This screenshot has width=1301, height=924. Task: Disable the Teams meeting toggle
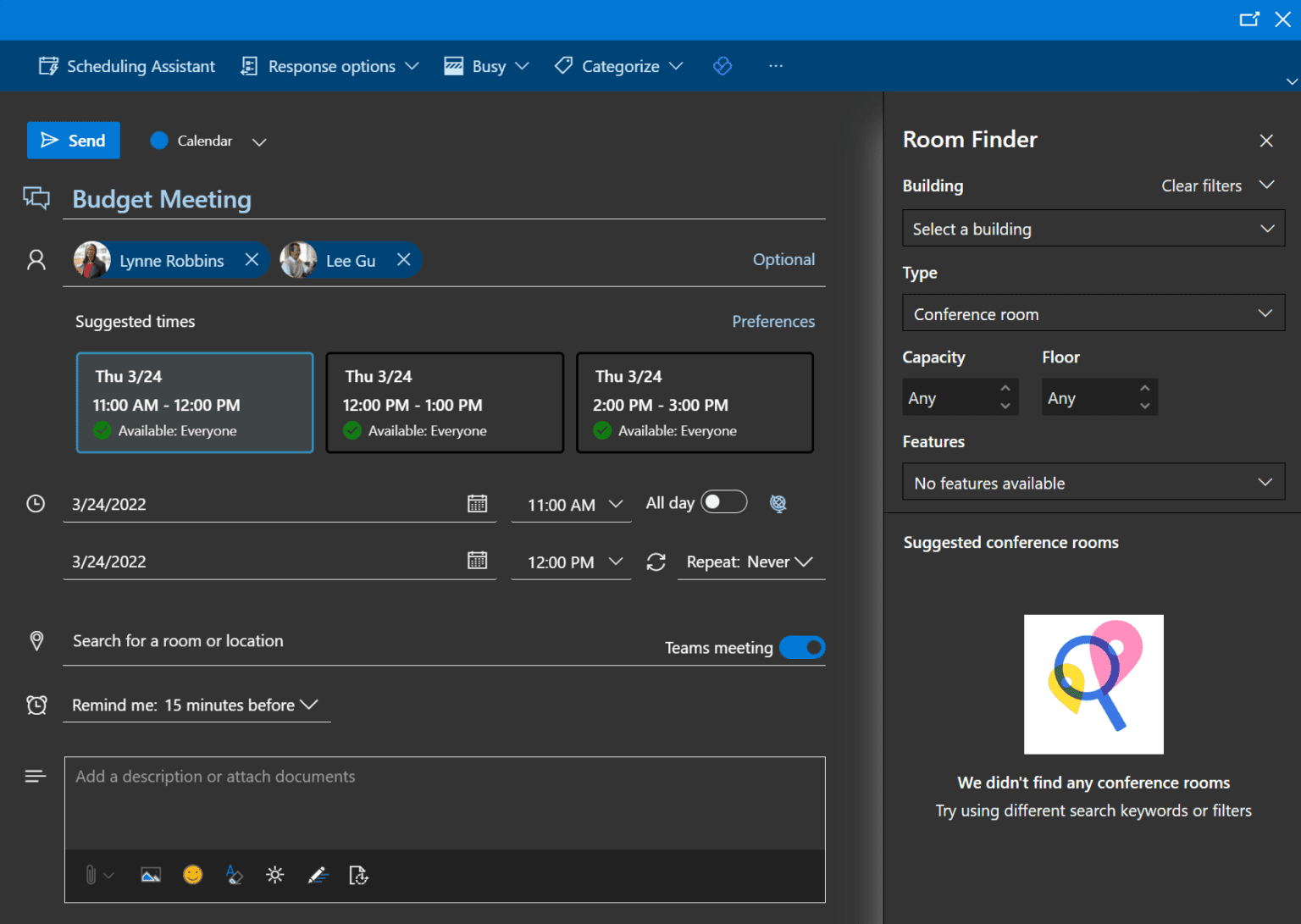click(801, 647)
